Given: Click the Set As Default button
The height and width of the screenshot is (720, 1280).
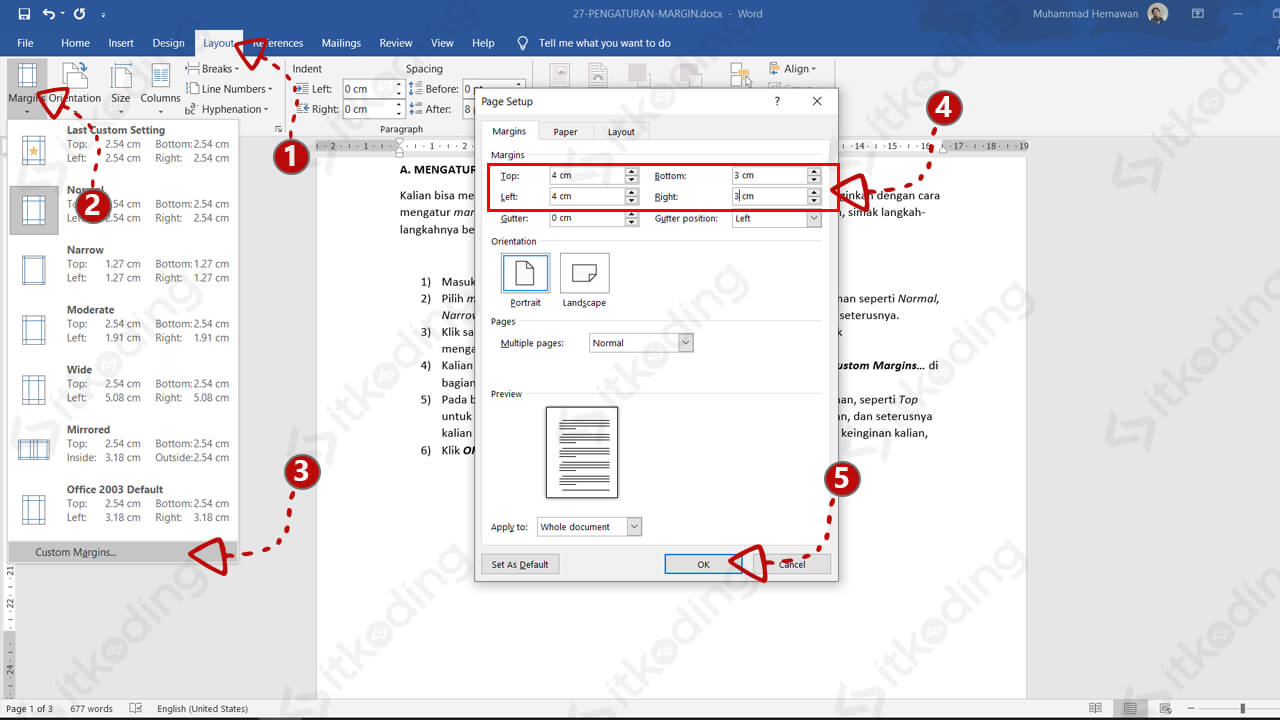Looking at the screenshot, I should [520, 564].
